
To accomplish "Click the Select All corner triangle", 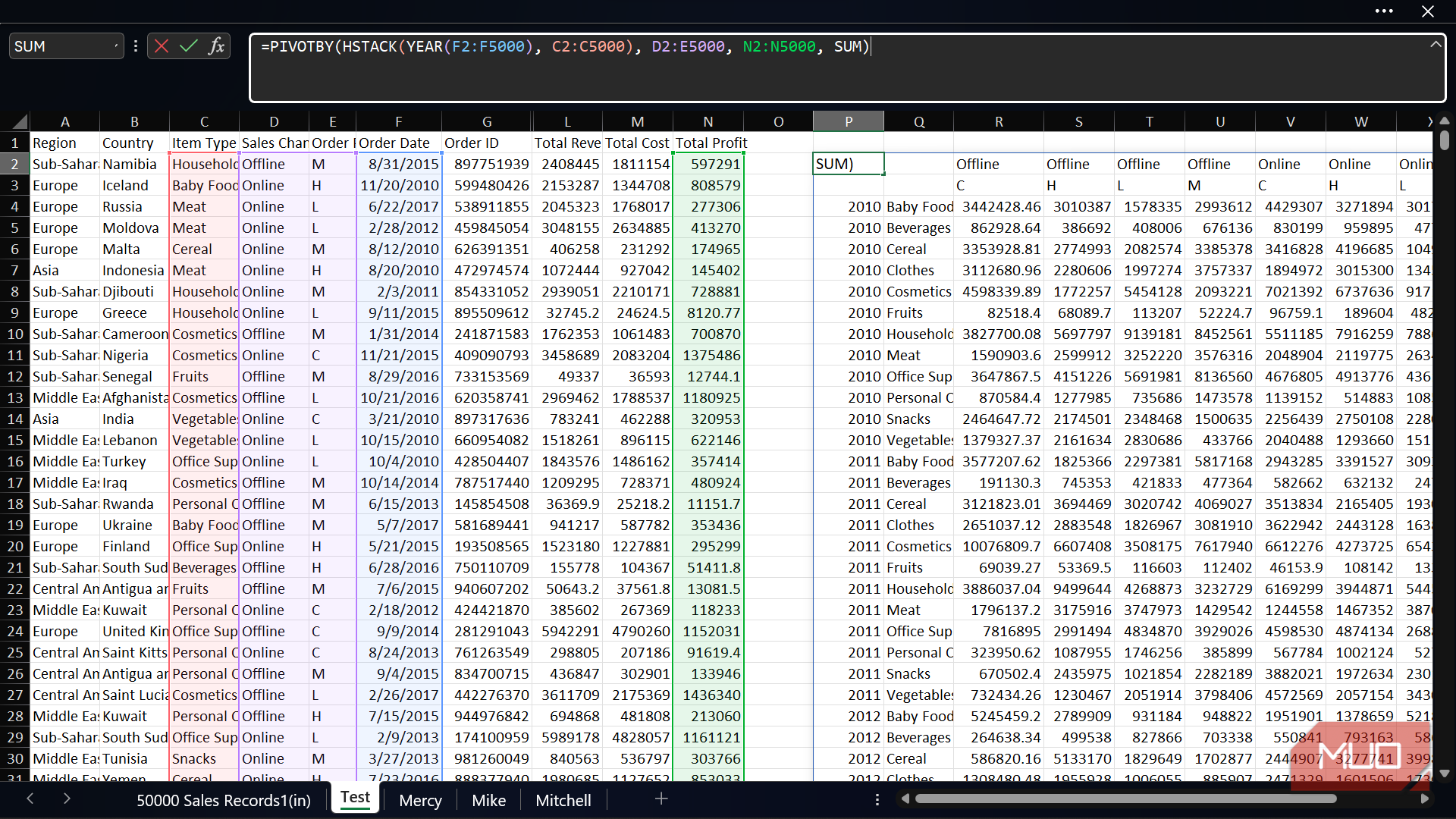I will 20,122.
